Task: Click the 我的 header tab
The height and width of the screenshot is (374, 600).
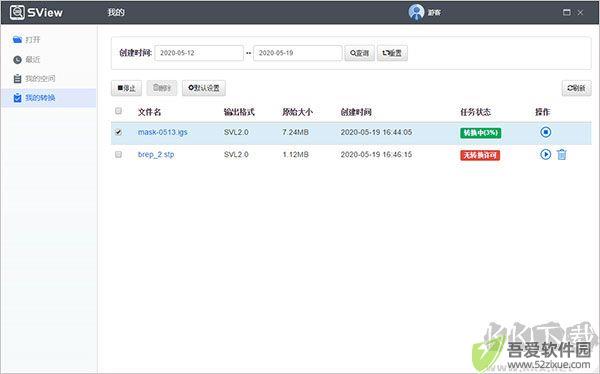Action: (116, 12)
